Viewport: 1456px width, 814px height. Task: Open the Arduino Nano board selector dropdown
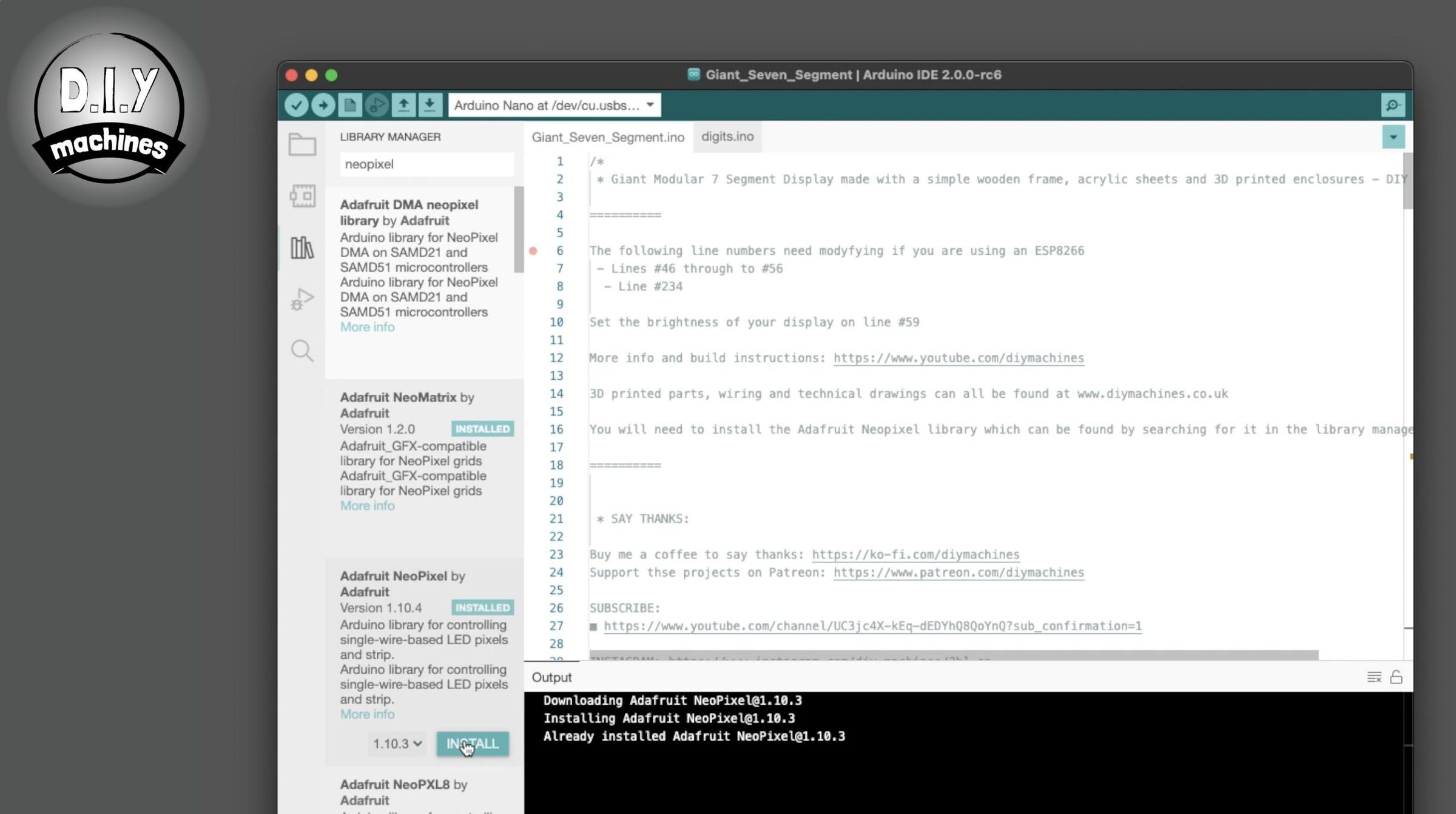[x=554, y=105]
